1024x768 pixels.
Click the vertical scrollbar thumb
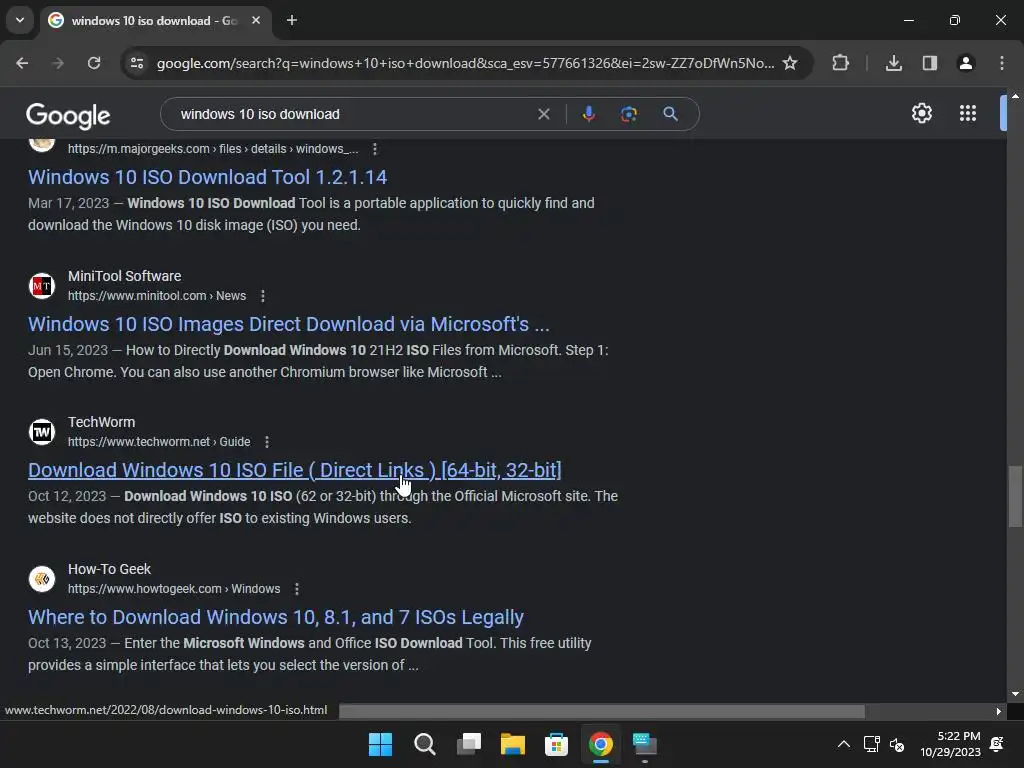click(x=1015, y=496)
